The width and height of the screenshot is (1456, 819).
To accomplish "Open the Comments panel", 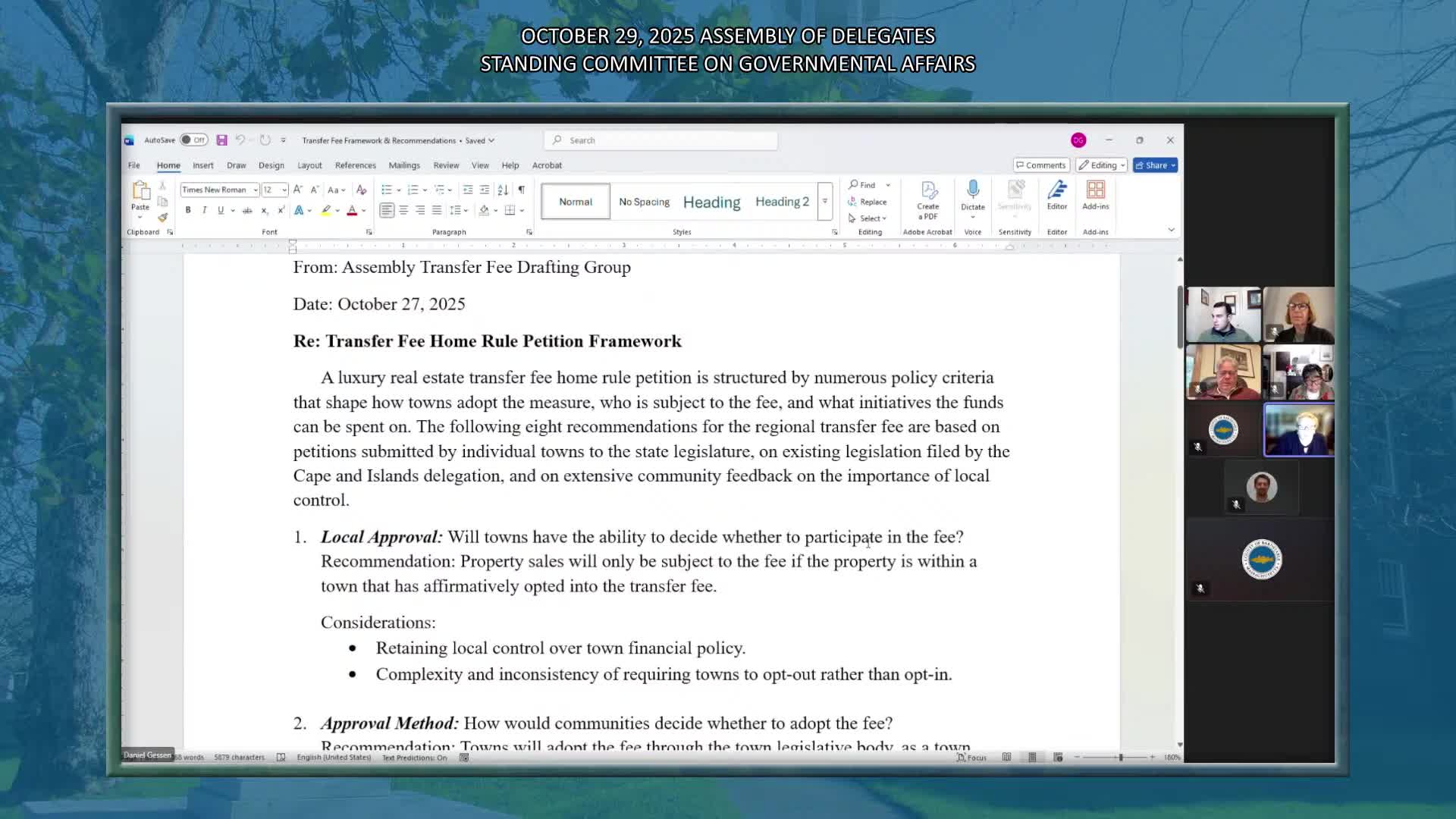I will [1041, 165].
